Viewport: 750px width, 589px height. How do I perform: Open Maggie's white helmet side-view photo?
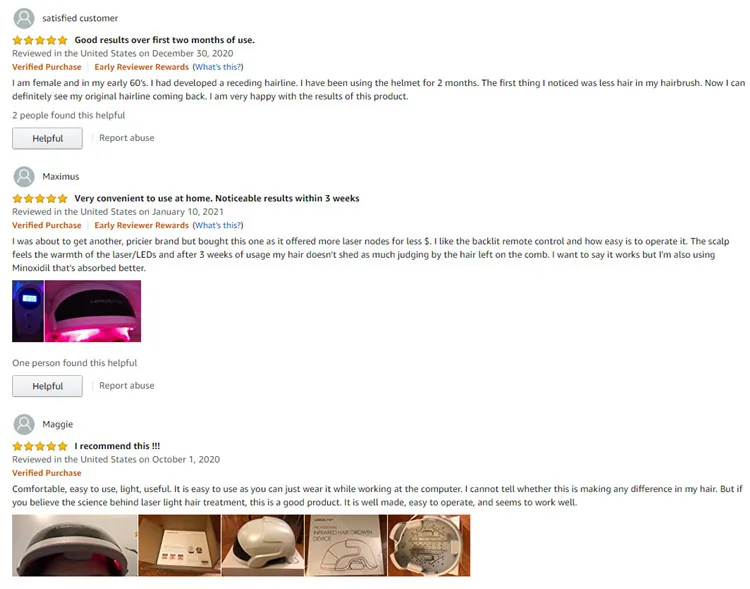point(263,545)
